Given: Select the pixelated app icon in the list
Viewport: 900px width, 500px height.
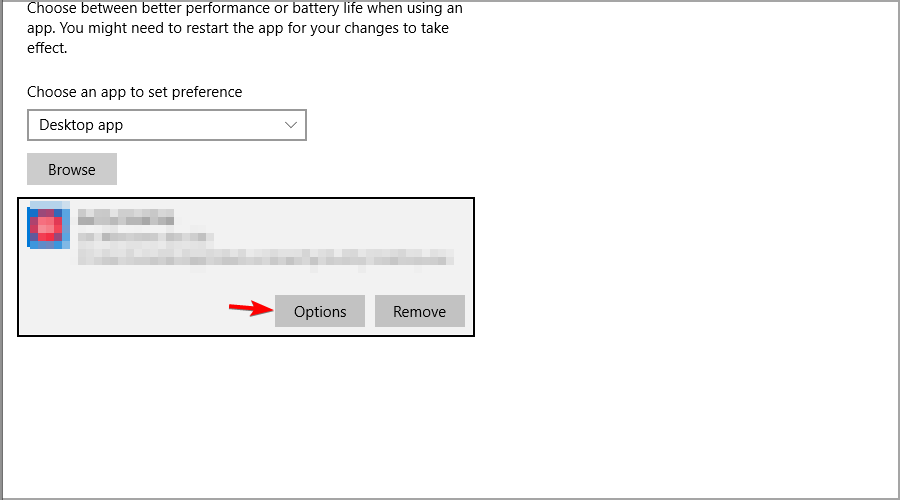Looking at the screenshot, I should click(x=49, y=225).
